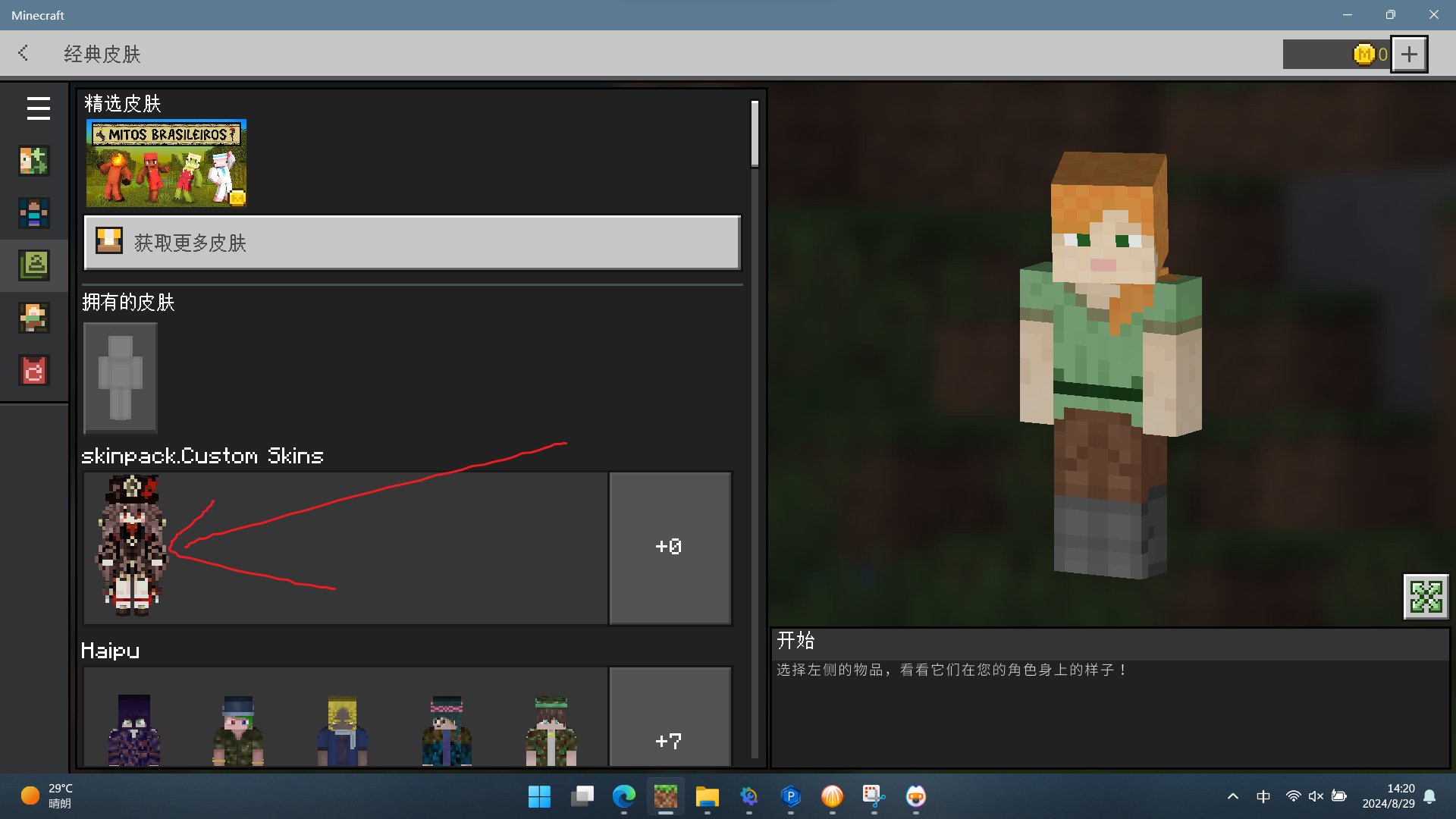Image resolution: width=1456 pixels, height=819 pixels.
Task: Expand the +7 Haipu skins tile
Action: click(670, 717)
